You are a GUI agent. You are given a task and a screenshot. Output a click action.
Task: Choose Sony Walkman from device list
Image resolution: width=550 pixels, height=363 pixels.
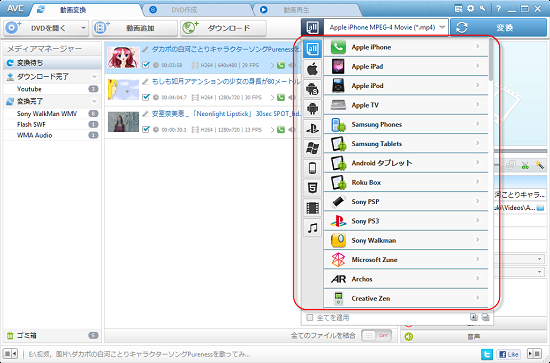[406, 240]
